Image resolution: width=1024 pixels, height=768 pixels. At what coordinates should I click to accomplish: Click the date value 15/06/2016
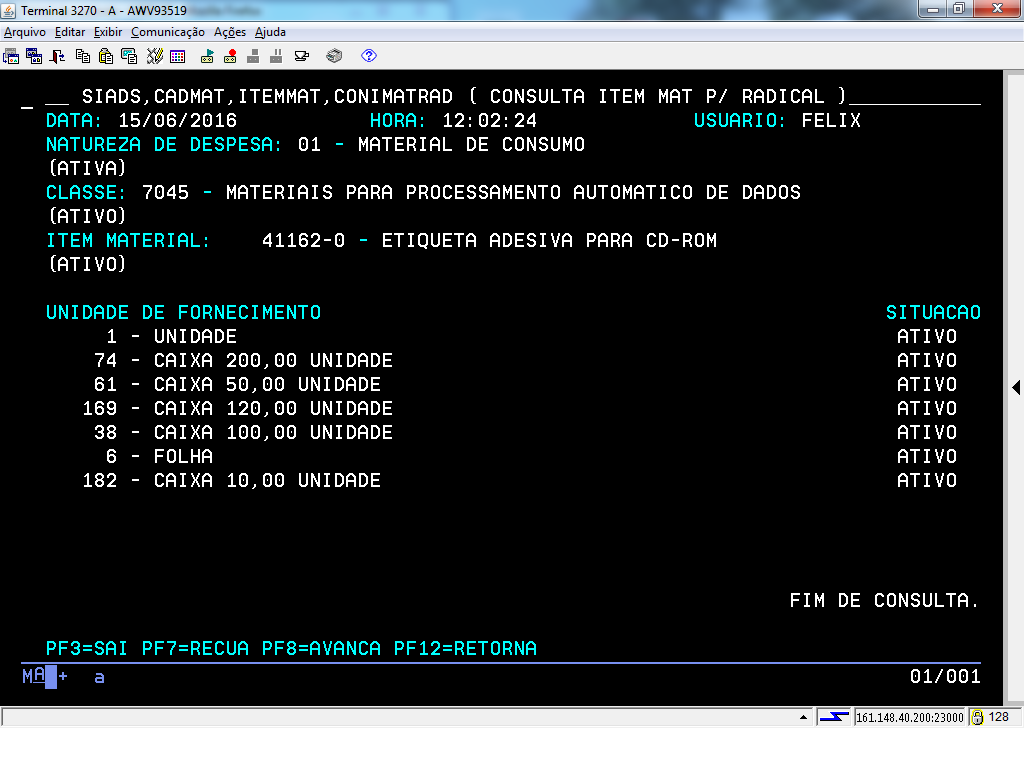pos(177,120)
